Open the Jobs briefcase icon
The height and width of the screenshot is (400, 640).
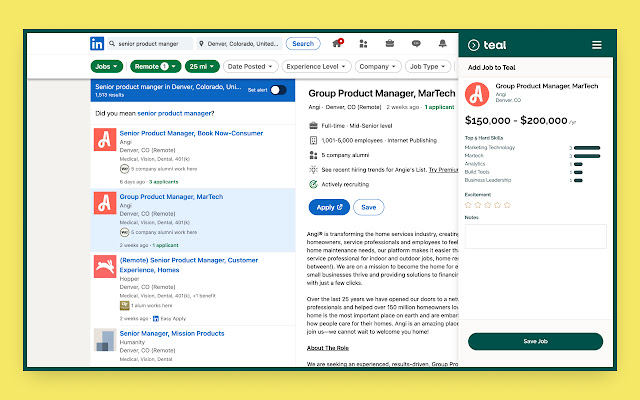point(390,43)
